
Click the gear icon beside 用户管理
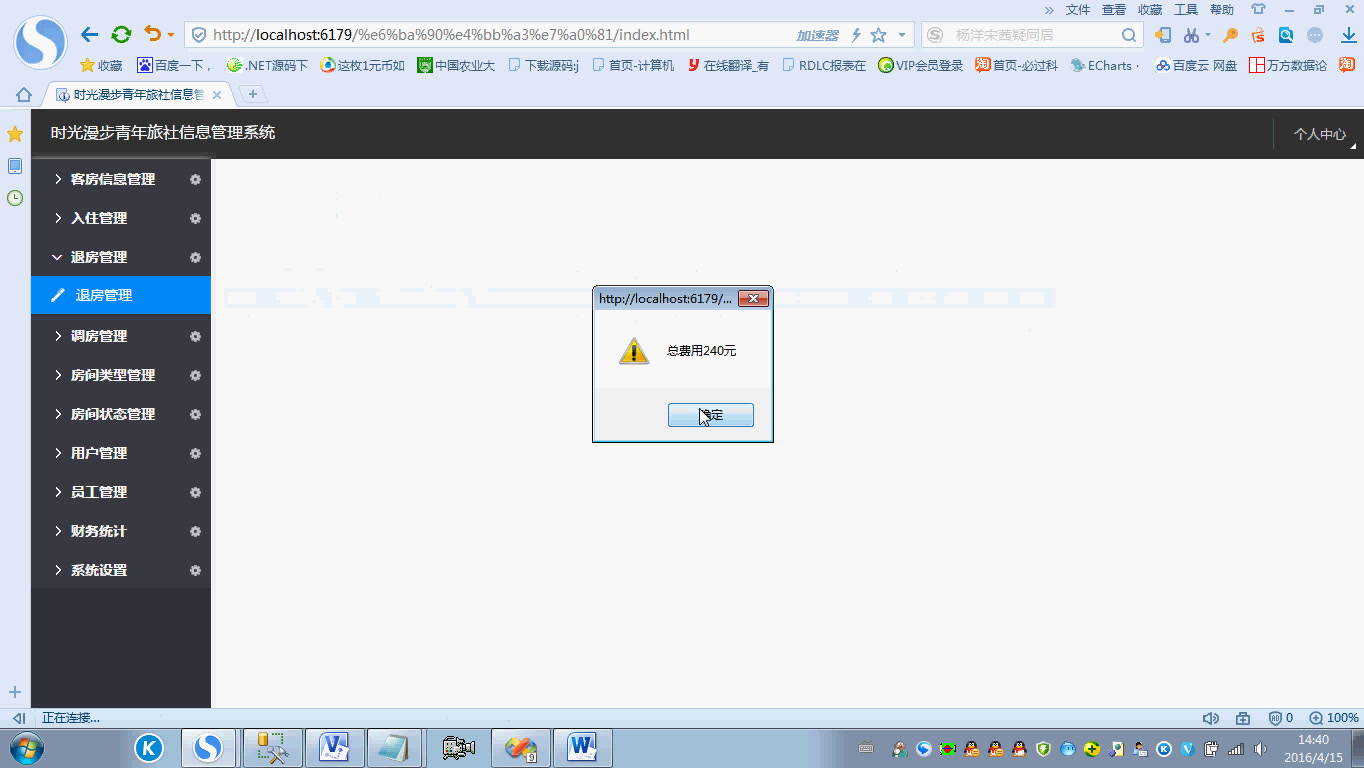tap(196, 453)
